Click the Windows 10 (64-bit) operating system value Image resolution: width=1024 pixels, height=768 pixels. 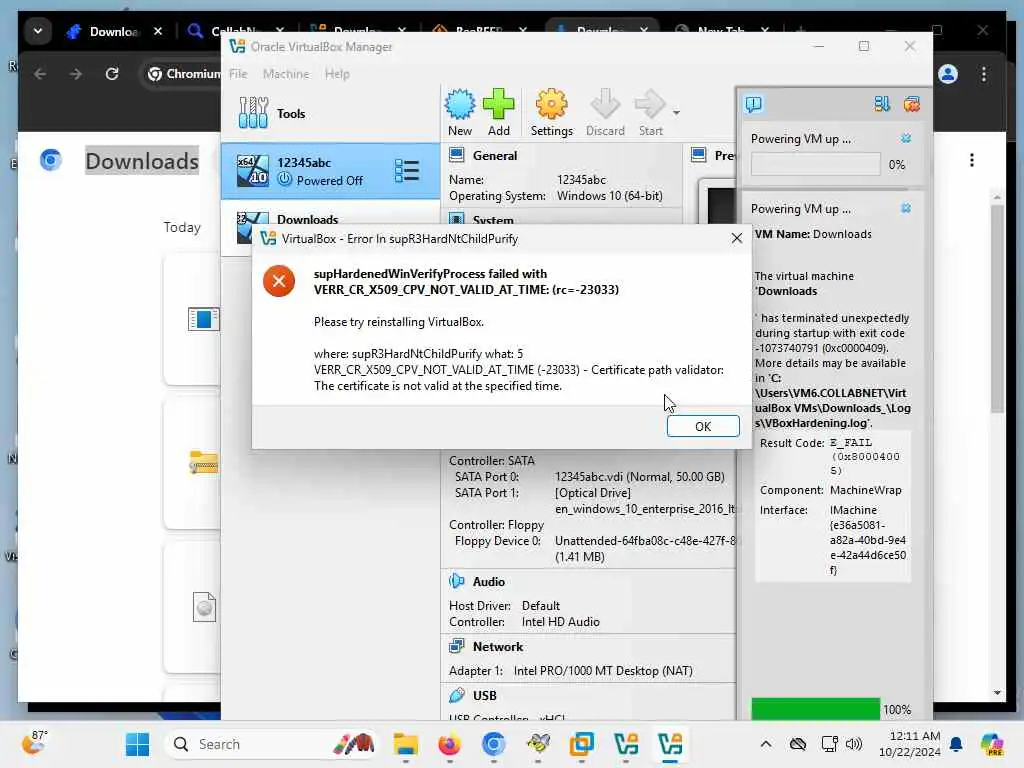(609, 196)
